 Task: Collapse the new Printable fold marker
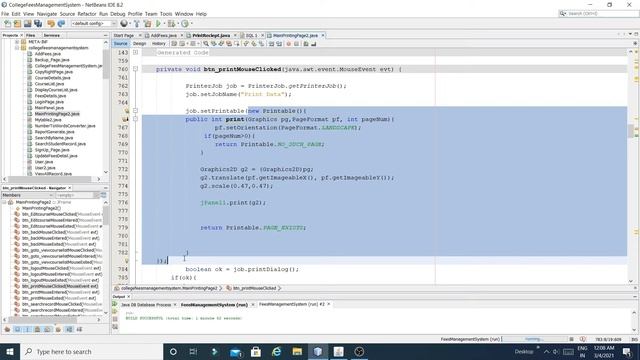click(x=136, y=111)
